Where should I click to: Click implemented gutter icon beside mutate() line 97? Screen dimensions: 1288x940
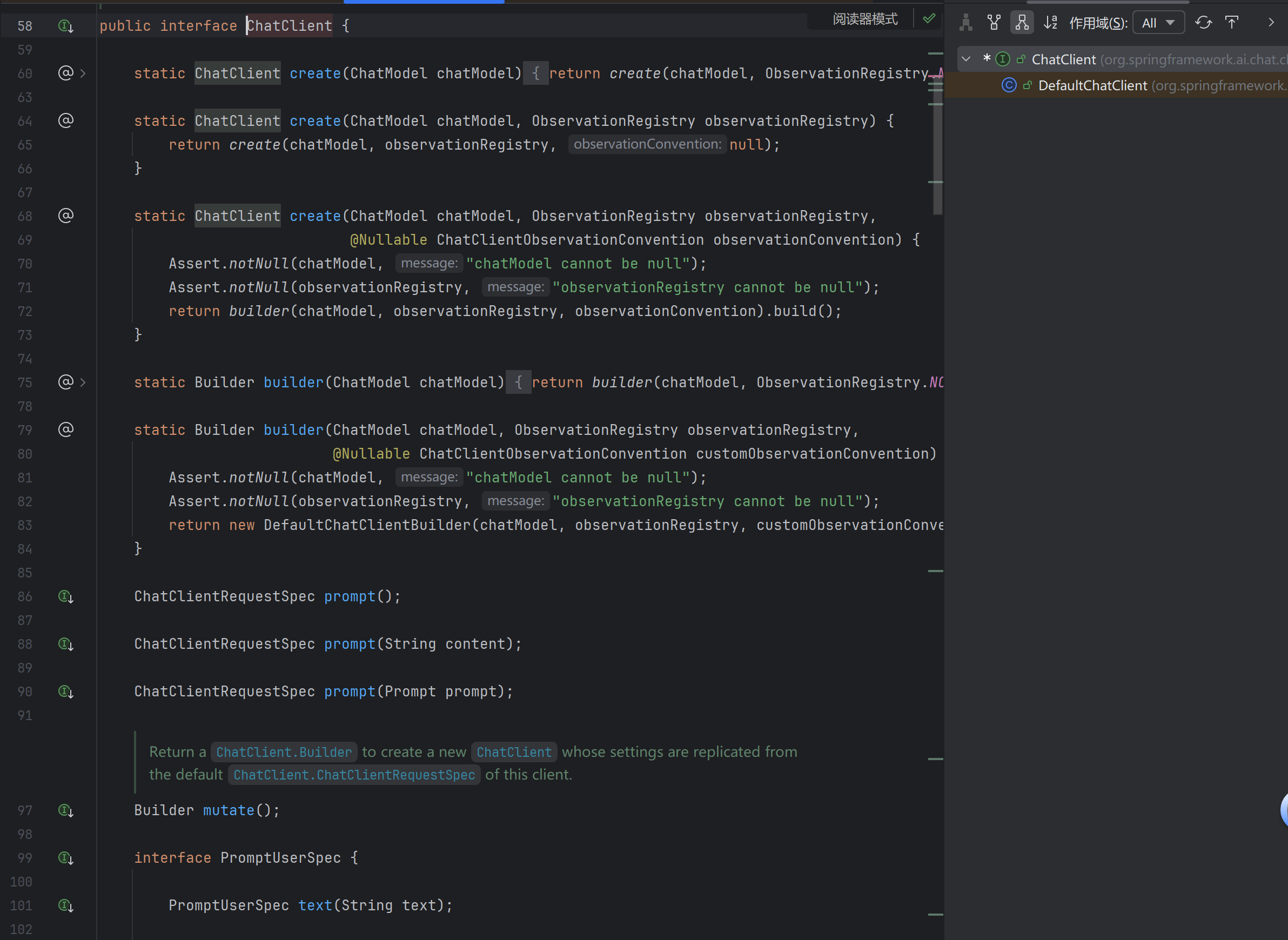(x=66, y=811)
